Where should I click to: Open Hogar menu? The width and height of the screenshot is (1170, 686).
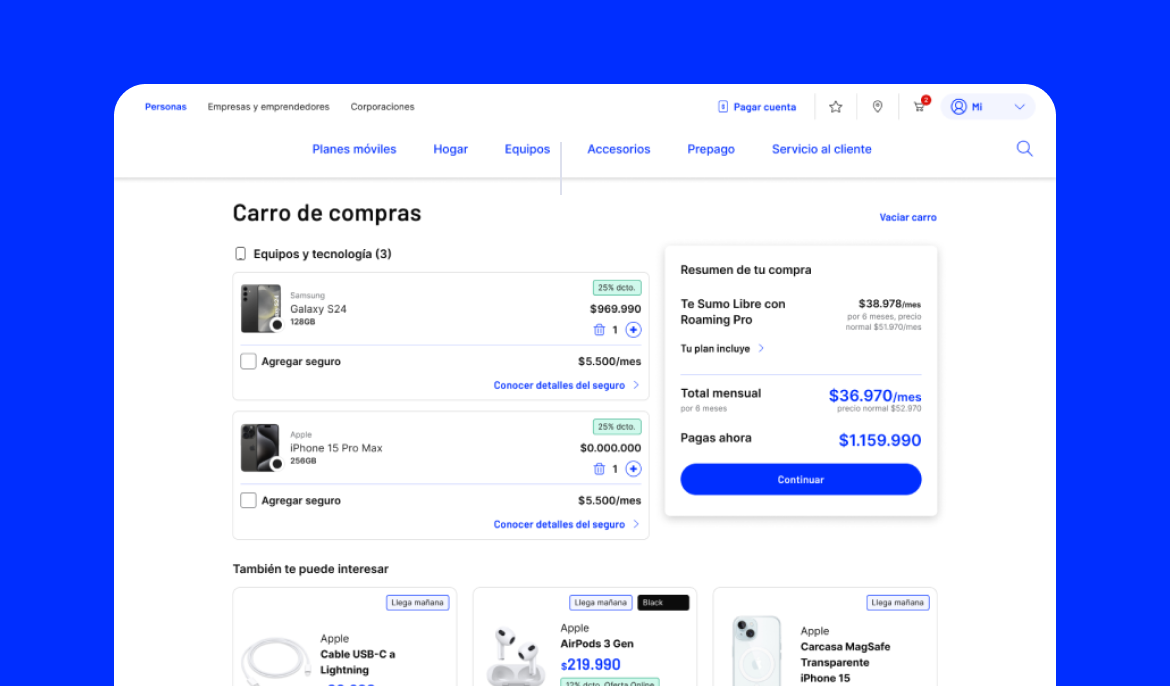click(x=451, y=149)
